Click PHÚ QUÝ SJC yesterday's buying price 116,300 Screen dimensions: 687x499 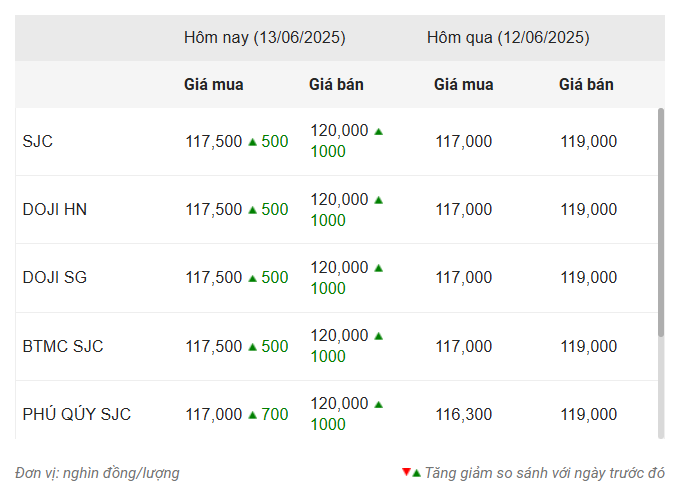pyautogui.click(x=464, y=414)
